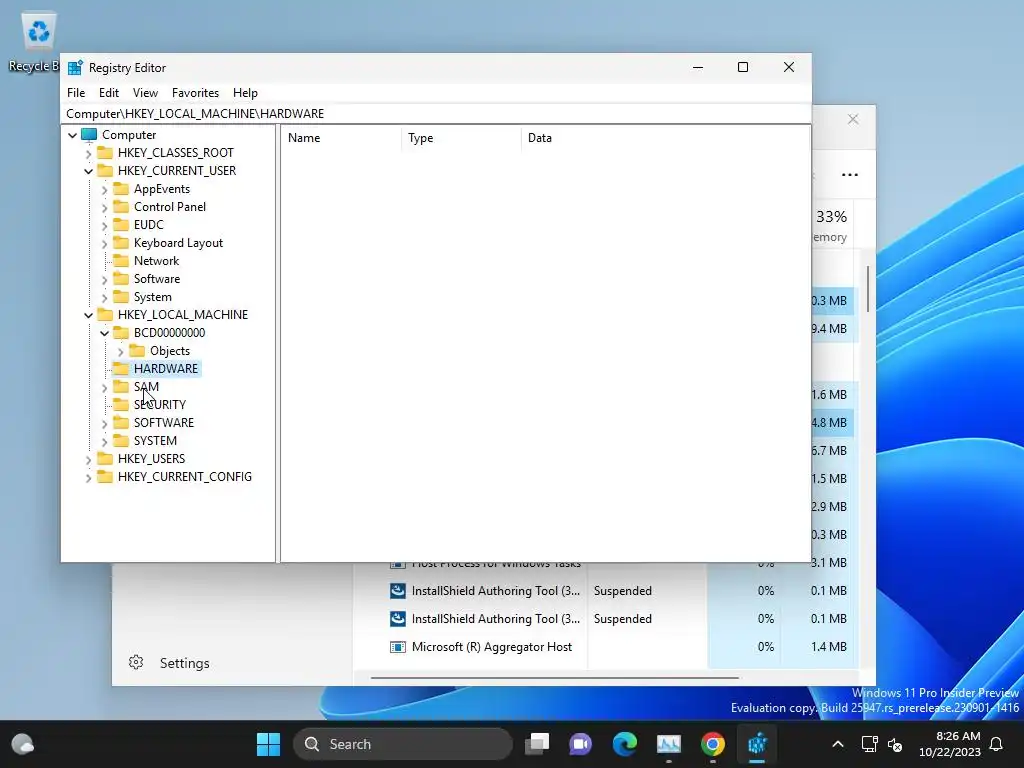This screenshot has width=1024, height=768.
Task: Click the AppEvents folder icon
Action: click(x=121, y=189)
